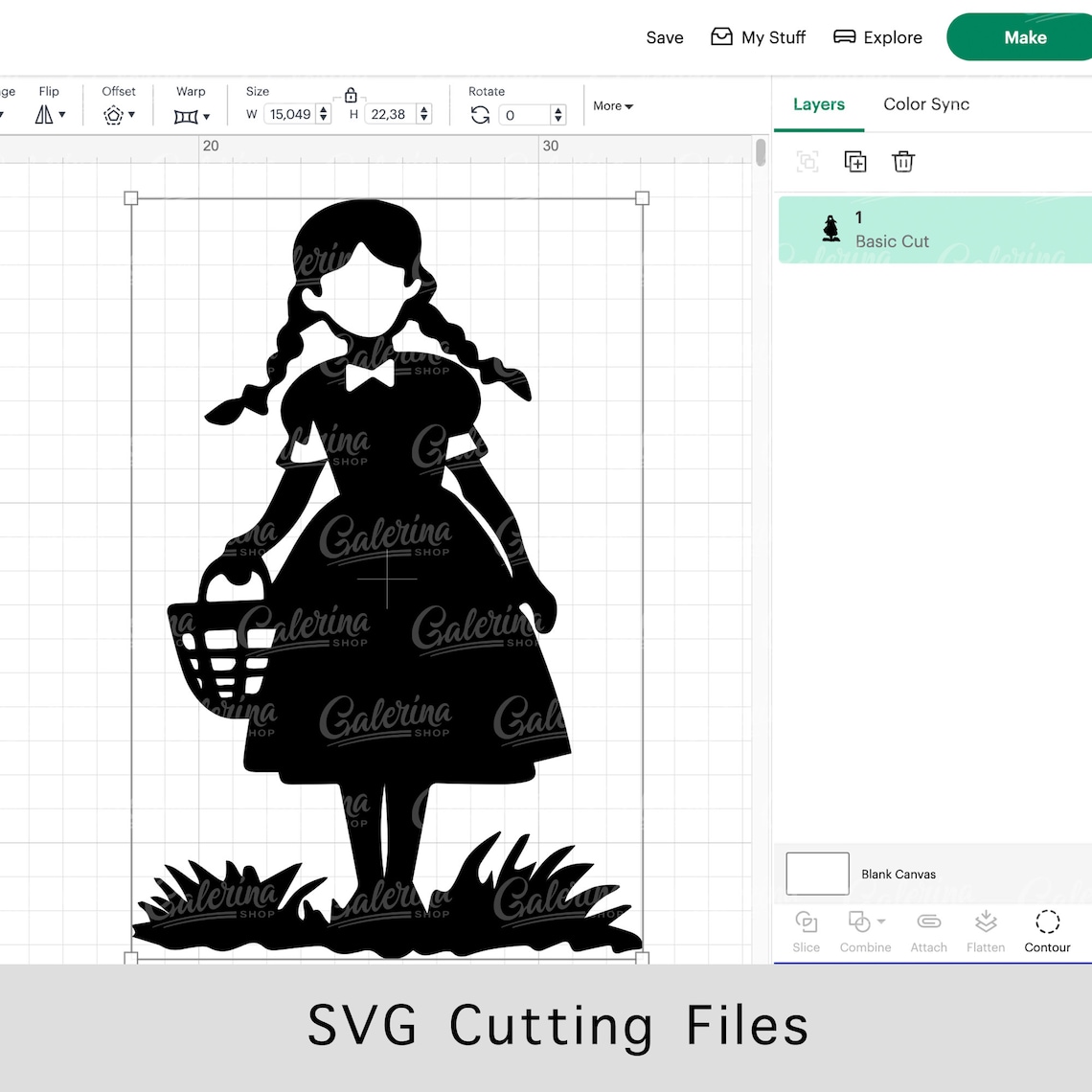Toggle the select-all icon in Layers panel

click(x=807, y=161)
